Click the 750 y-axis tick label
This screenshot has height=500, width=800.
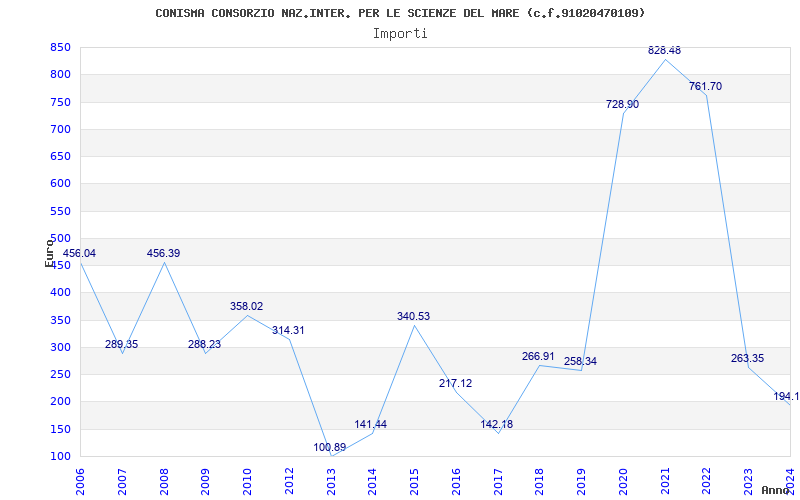pos(59,103)
